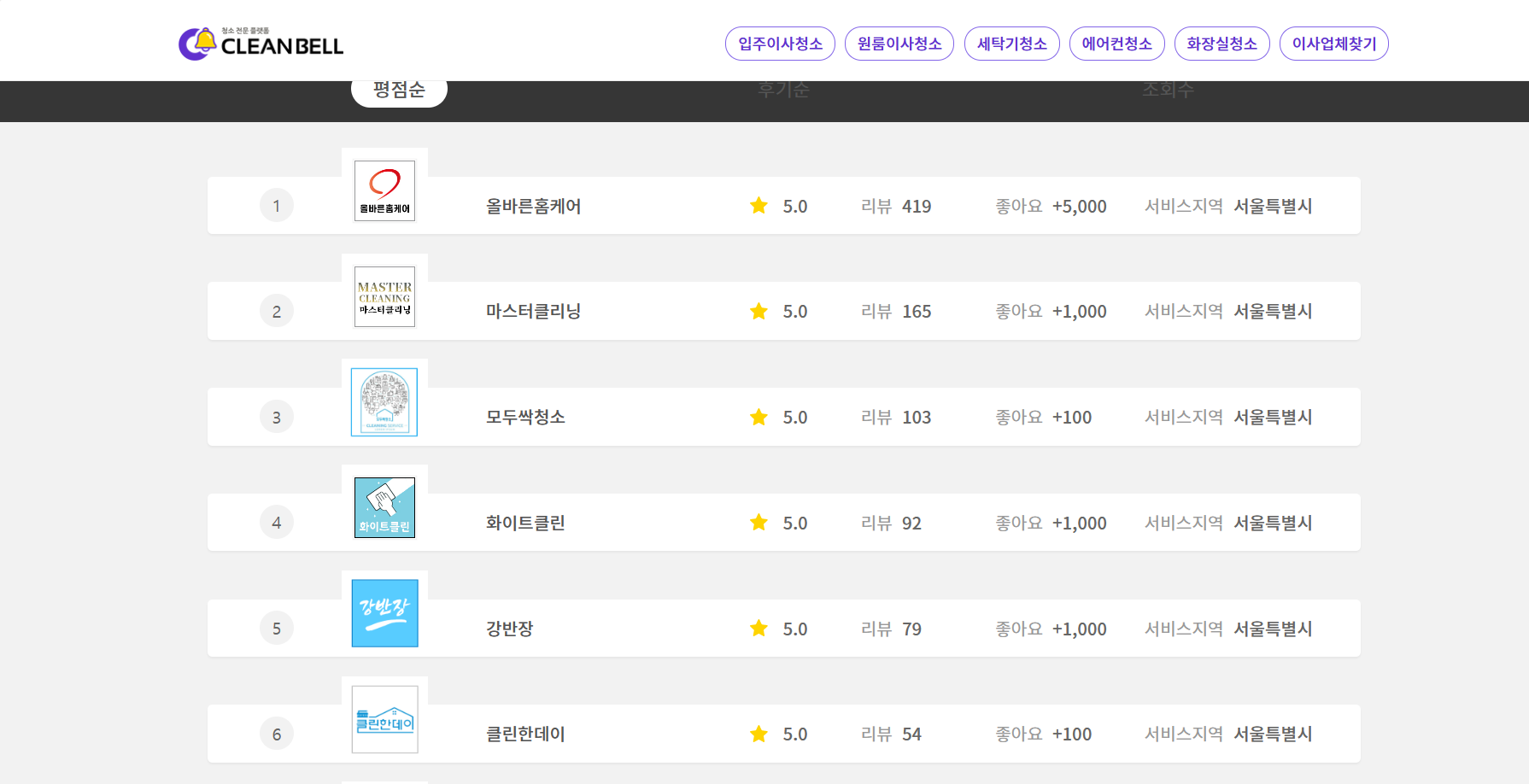Click the star rating icon next to 올바른홈케어
The width and height of the screenshot is (1529, 784).
759,205
